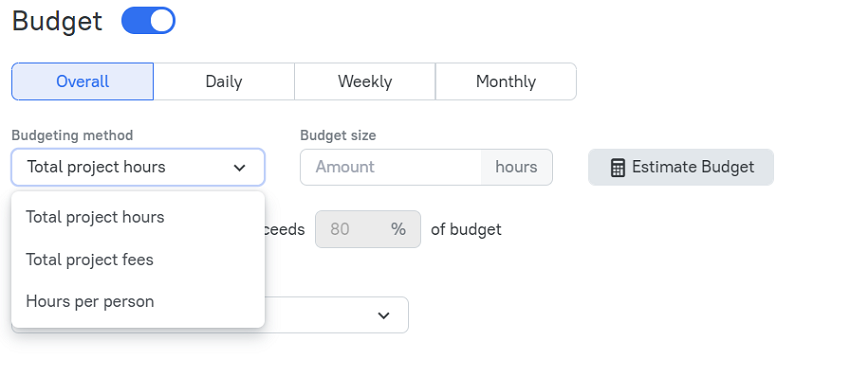
Task: Click the Budgeting method label
Action: (72, 136)
